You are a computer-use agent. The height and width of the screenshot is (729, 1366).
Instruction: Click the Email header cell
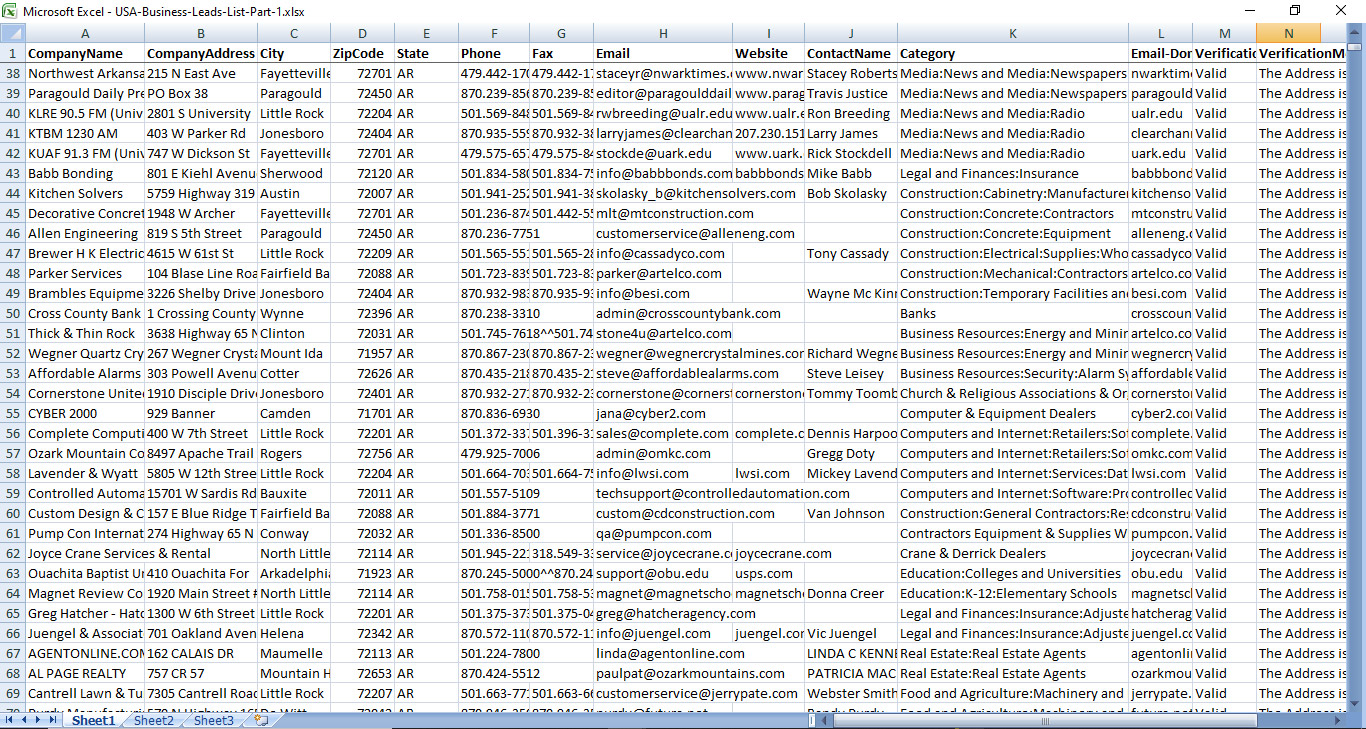(663, 53)
